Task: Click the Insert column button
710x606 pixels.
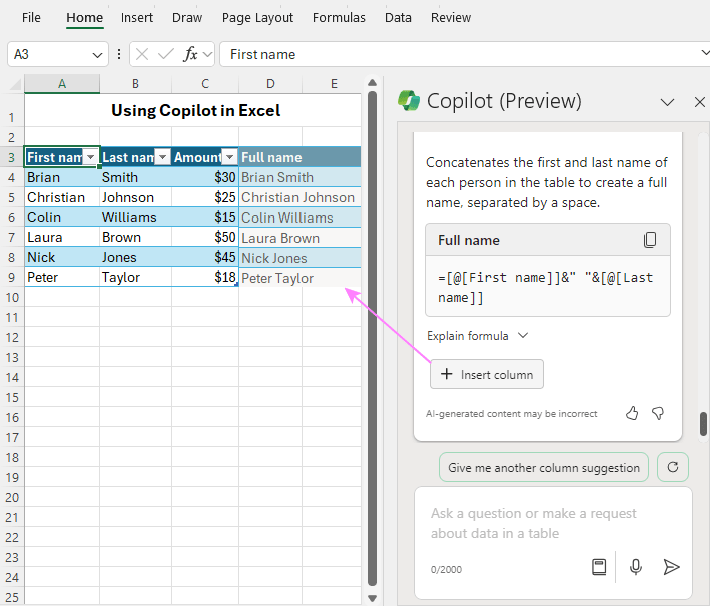Action: coord(487,374)
